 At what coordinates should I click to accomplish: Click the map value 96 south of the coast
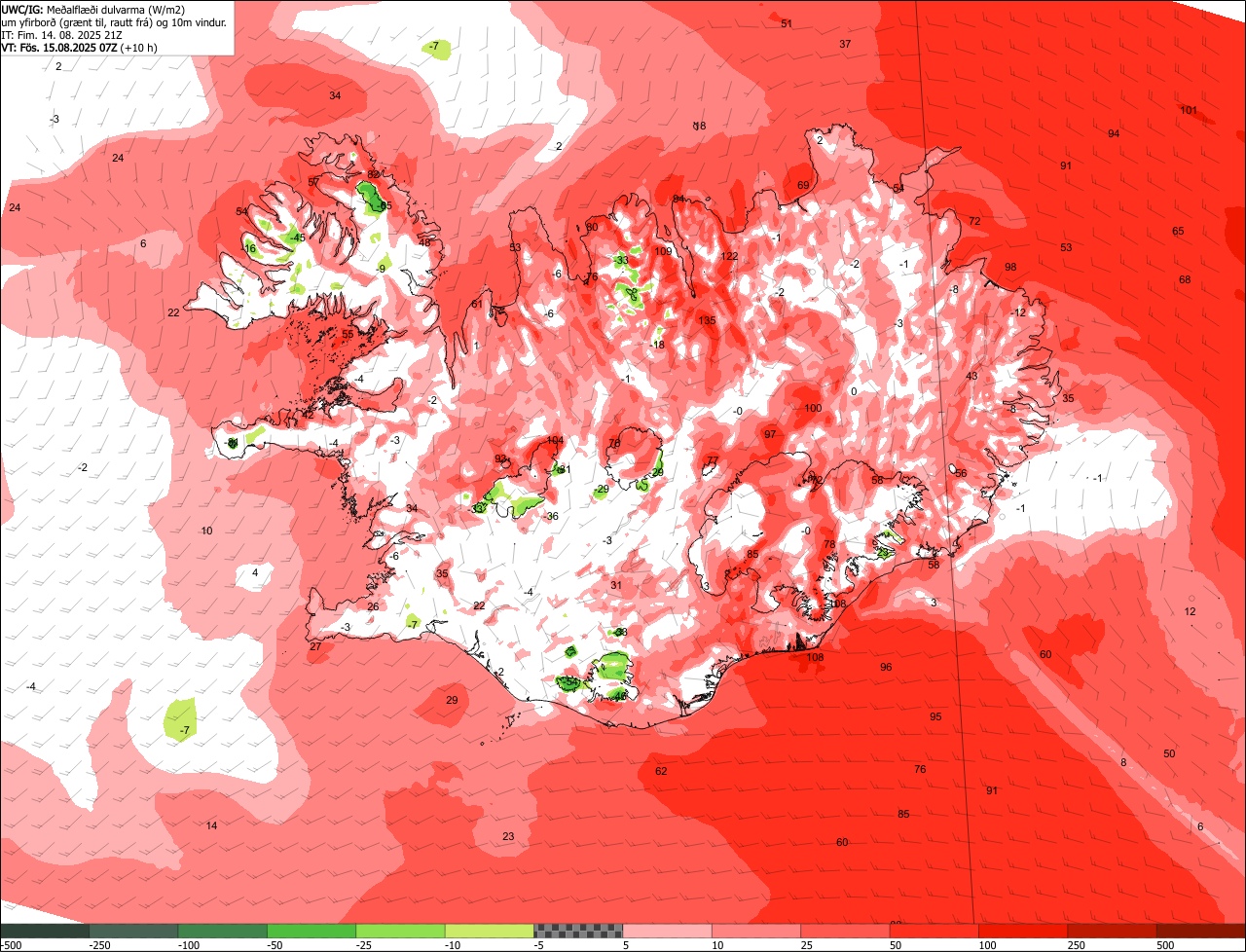(x=886, y=667)
